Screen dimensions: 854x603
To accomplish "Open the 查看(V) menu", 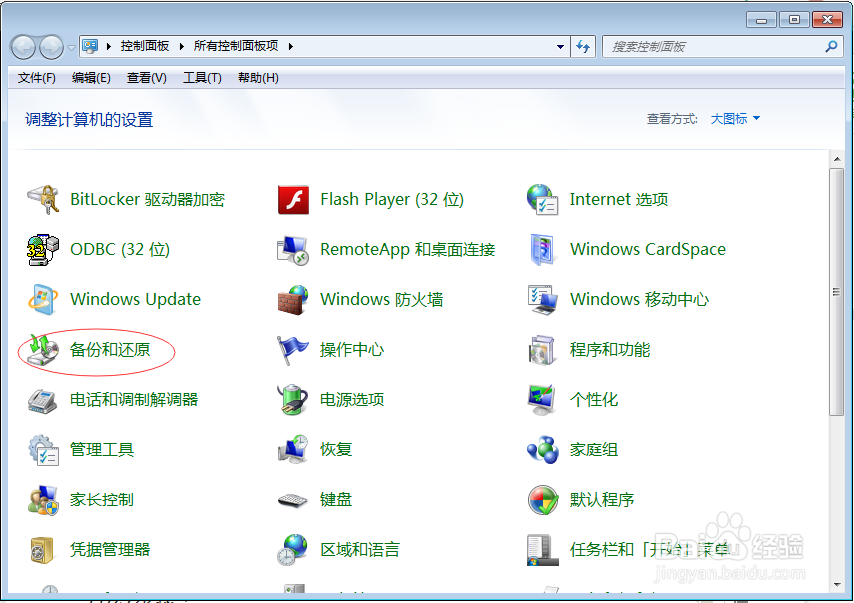I will coord(147,78).
